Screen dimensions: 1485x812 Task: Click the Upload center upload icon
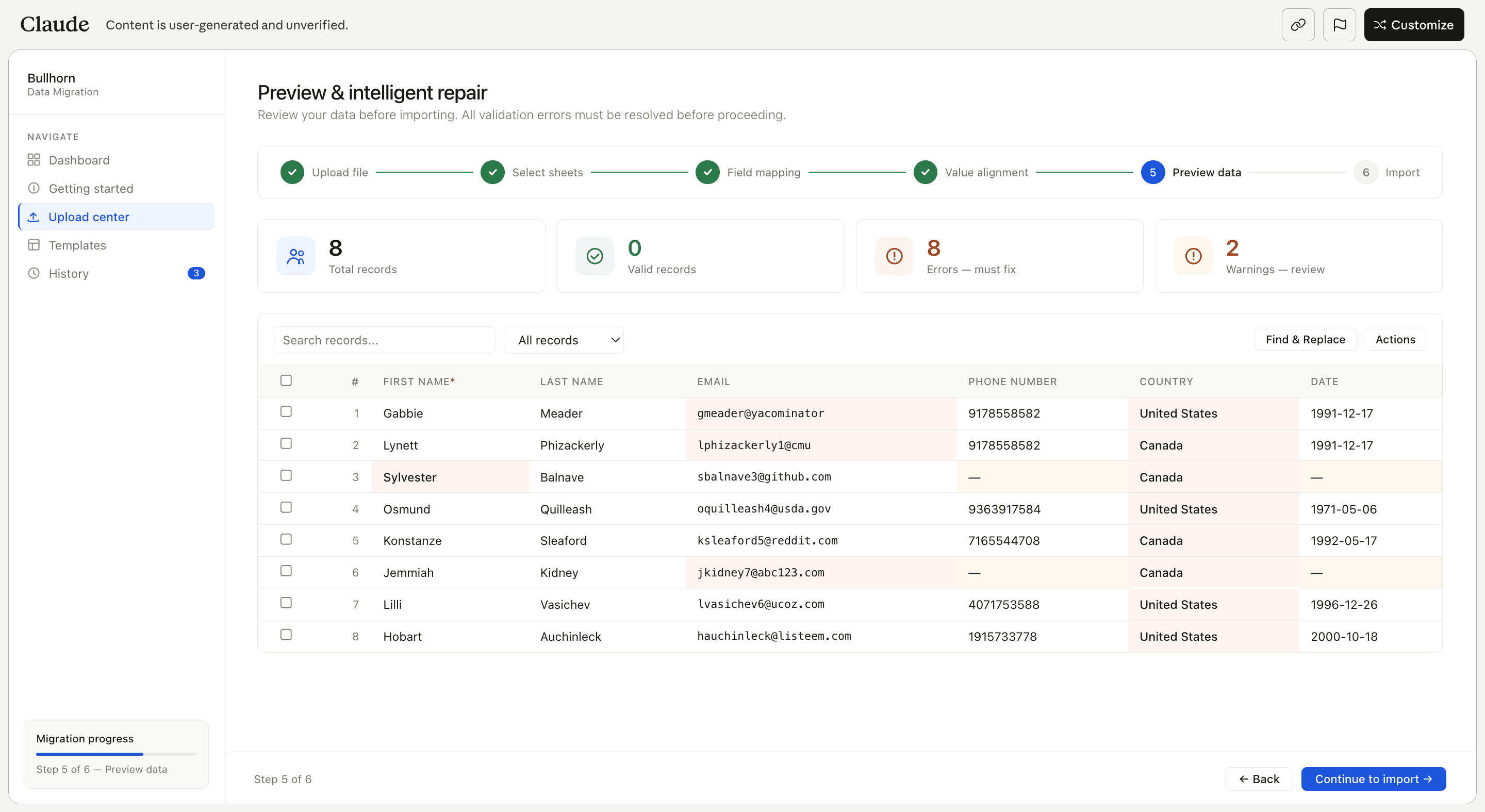(x=34, y=217)
